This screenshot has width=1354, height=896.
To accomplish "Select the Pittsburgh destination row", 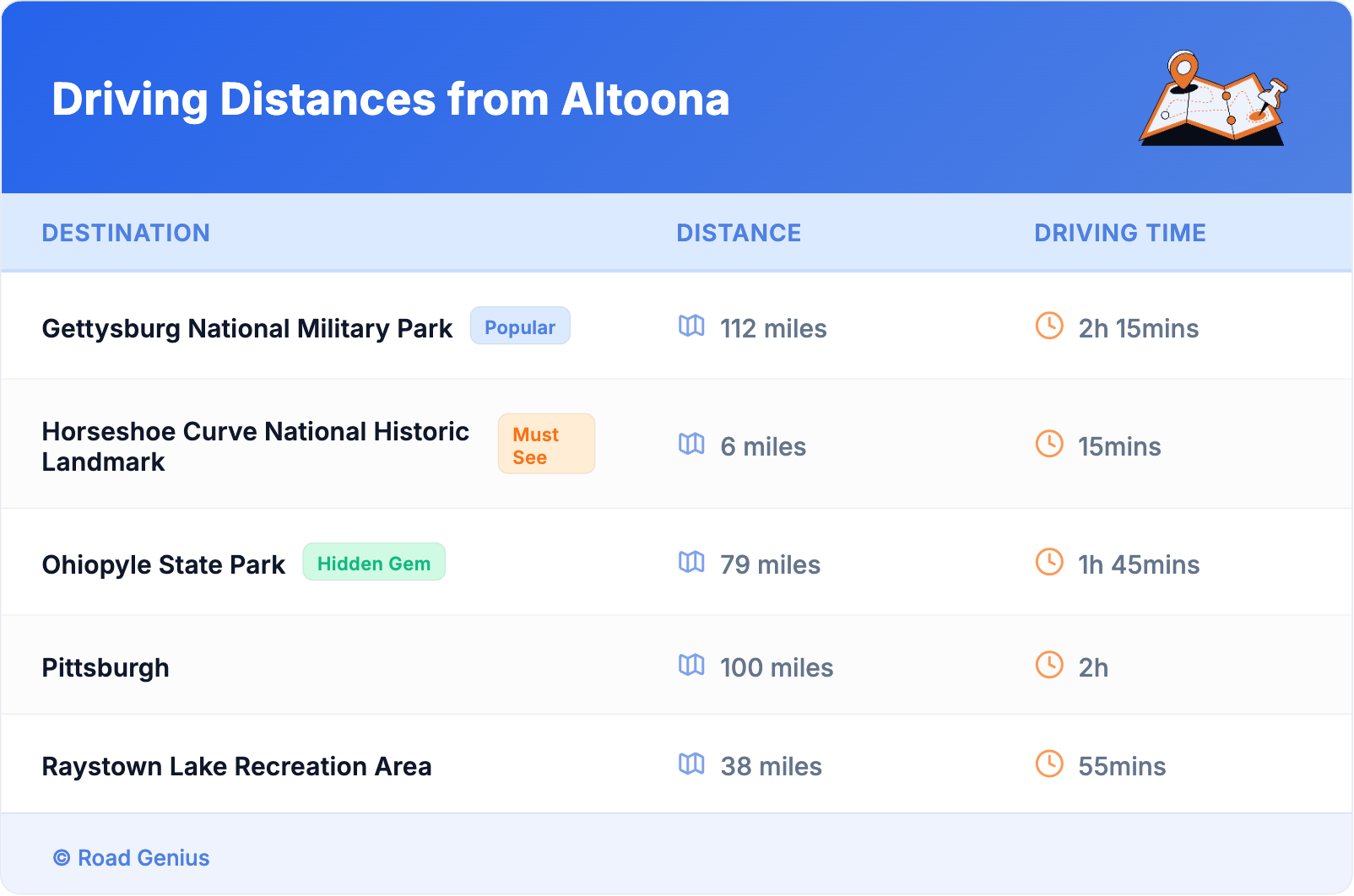I will (x=106, y=667).
